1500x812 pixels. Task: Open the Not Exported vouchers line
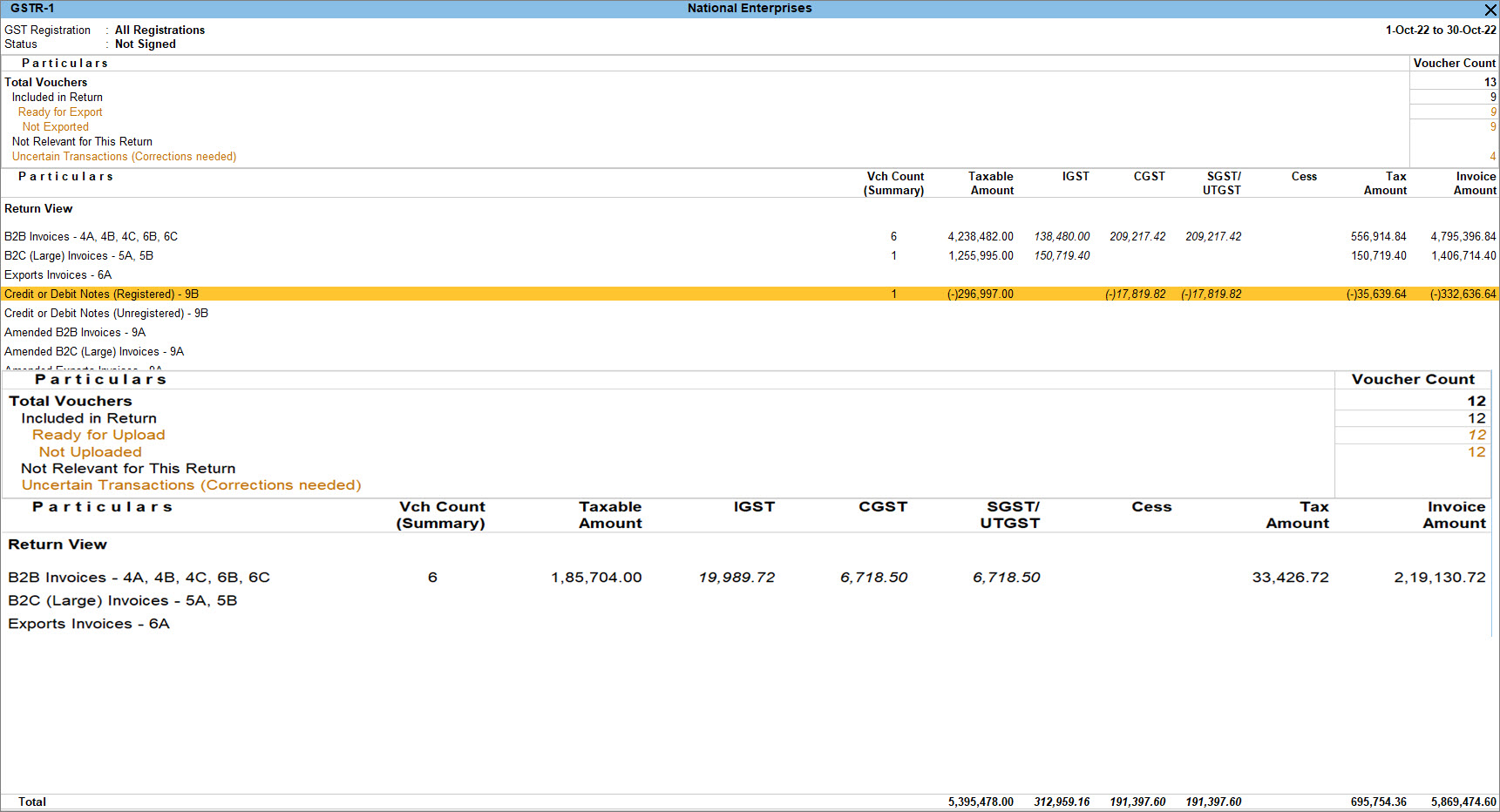pyautogui.click(x=55, y=127)
